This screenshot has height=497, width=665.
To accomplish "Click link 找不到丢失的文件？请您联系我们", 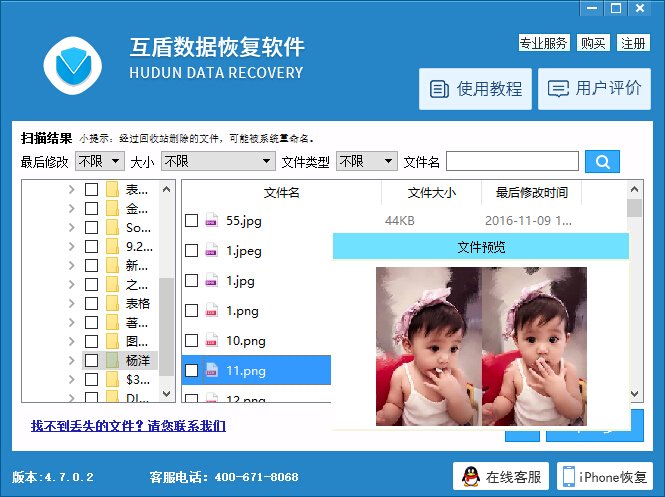I will point(128,426).
